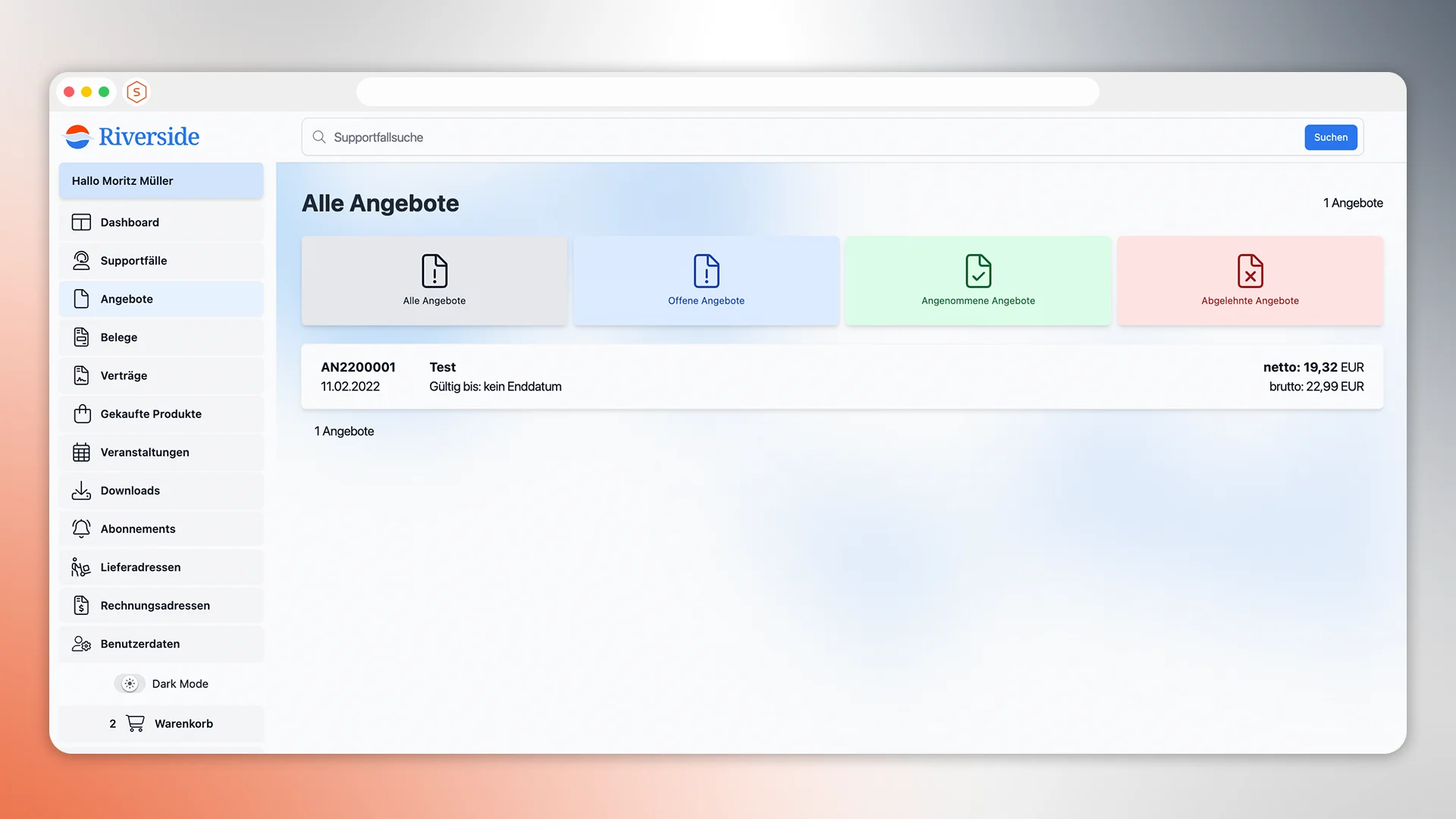Click the Benutzerdaten user-gear icon

[81, 644]
